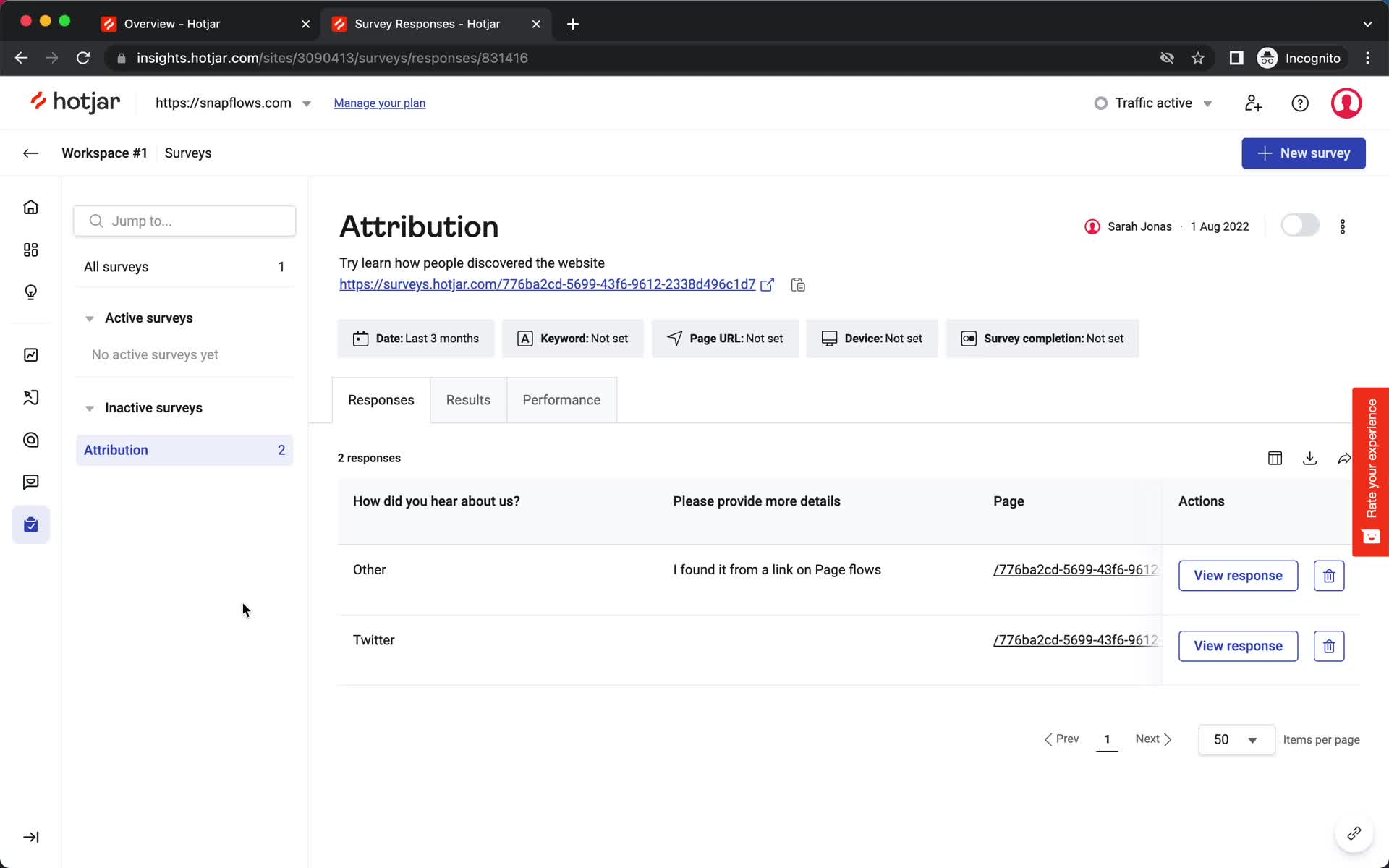
Task: Select page 1 in pagination
Action: pos(1107,739)
